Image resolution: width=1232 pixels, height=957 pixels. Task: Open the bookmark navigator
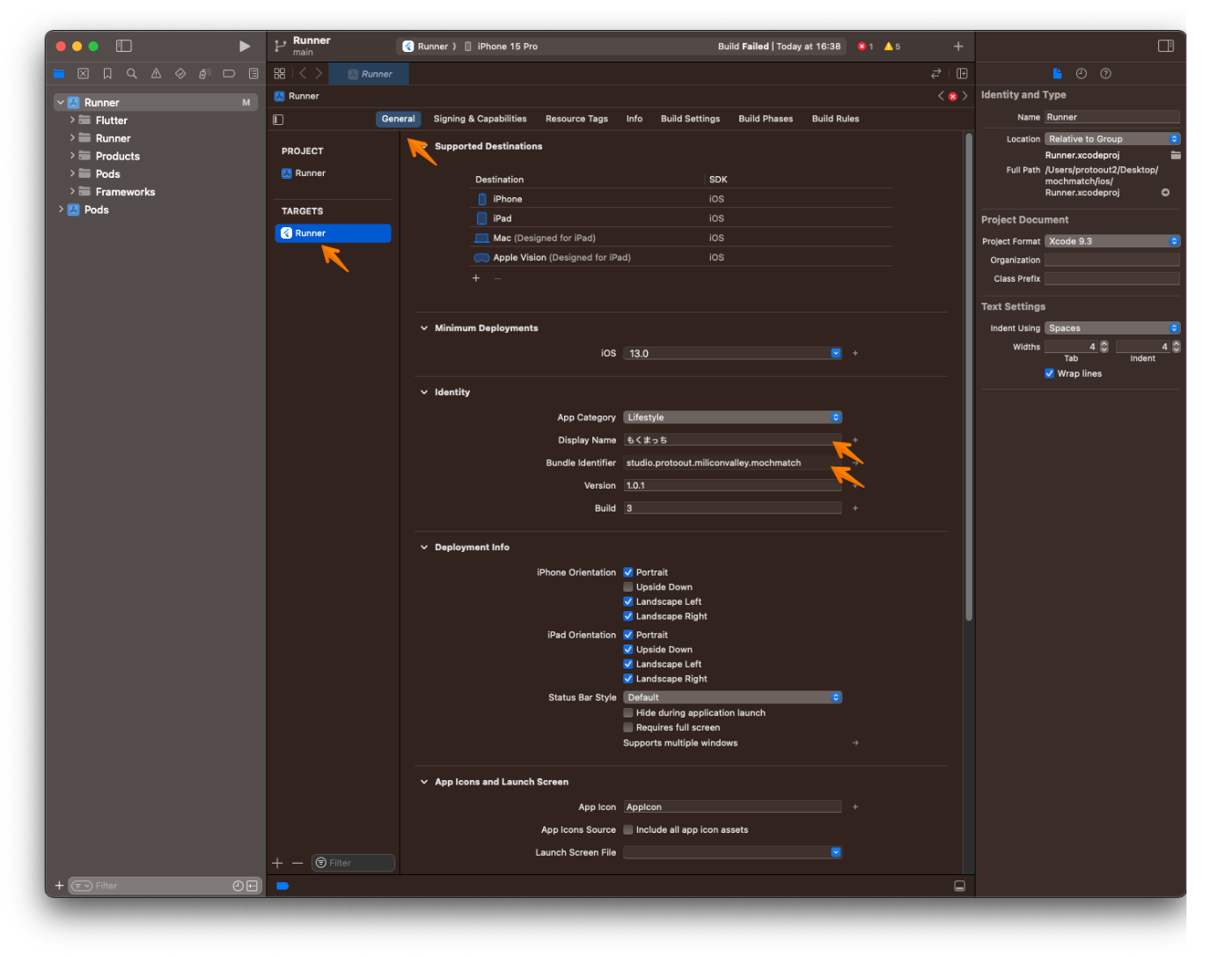(107, 74)
